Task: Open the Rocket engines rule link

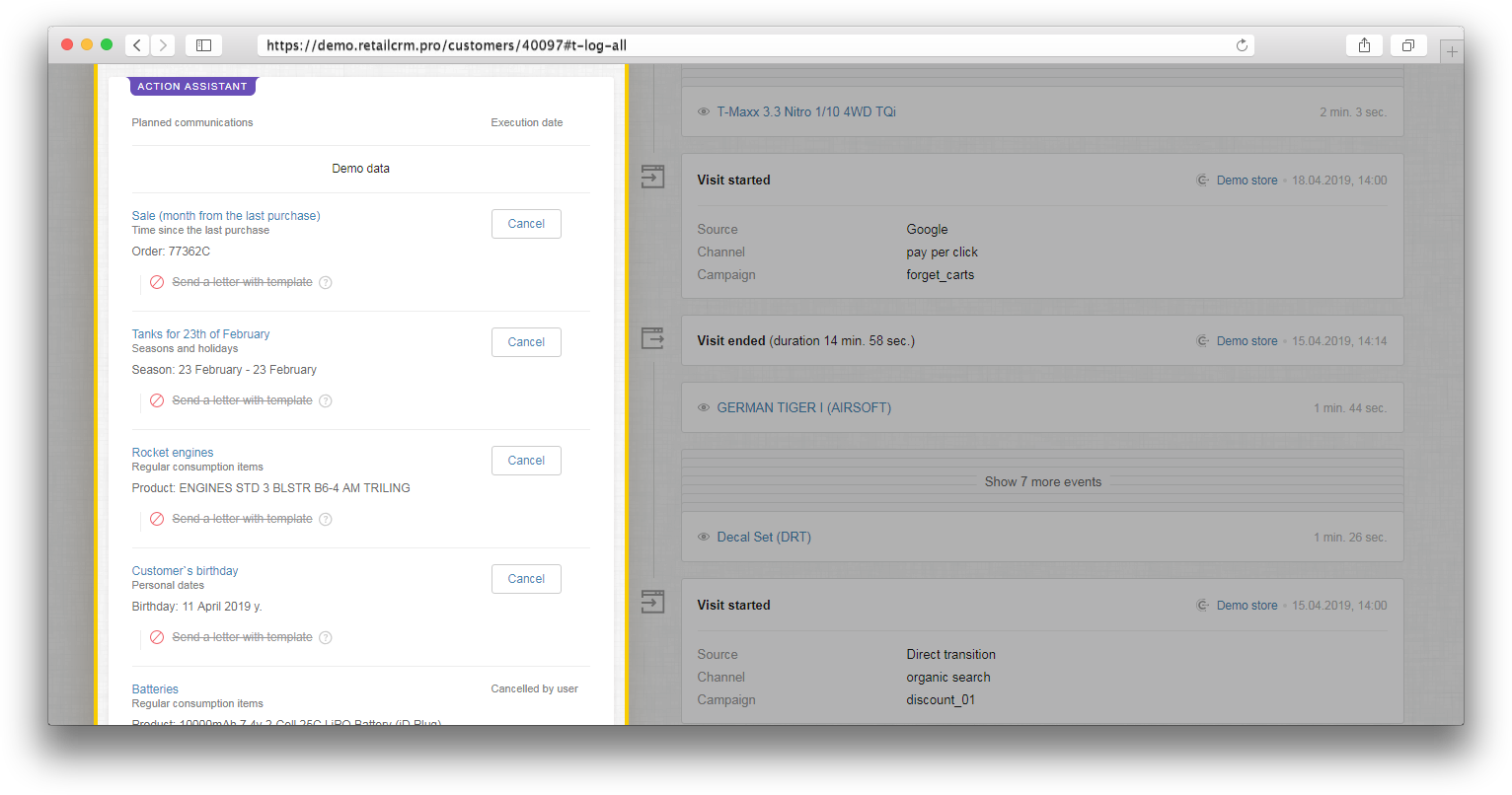Action: [x=173, y=453]
